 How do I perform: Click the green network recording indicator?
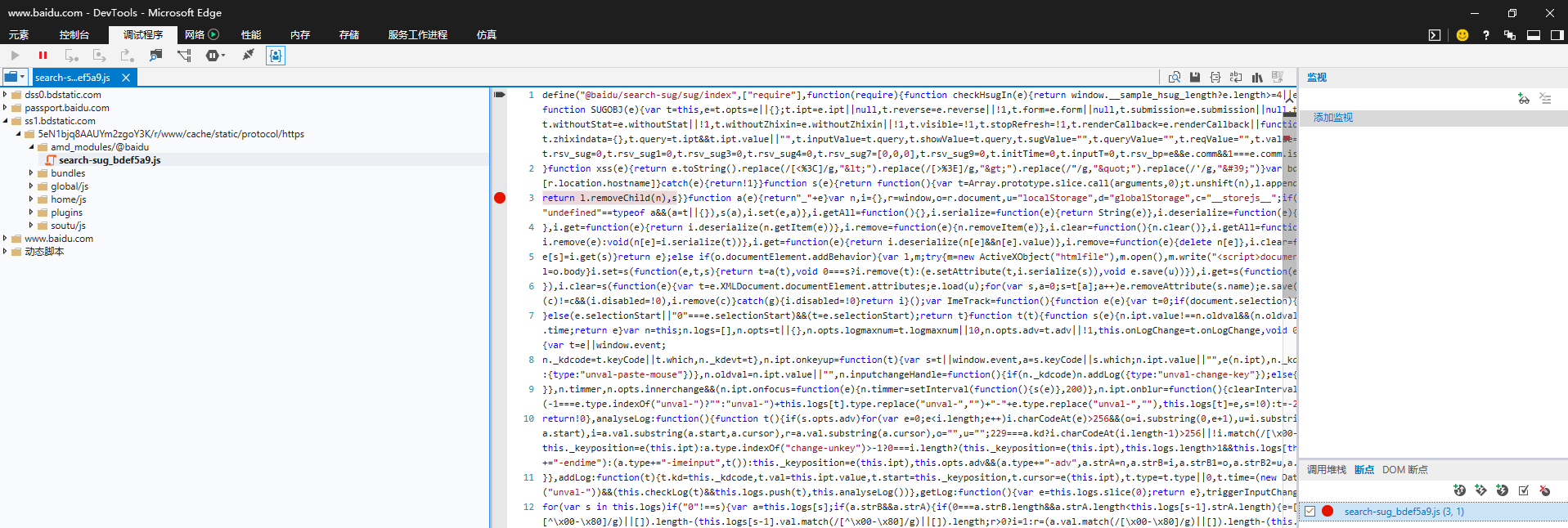point(213,34)
